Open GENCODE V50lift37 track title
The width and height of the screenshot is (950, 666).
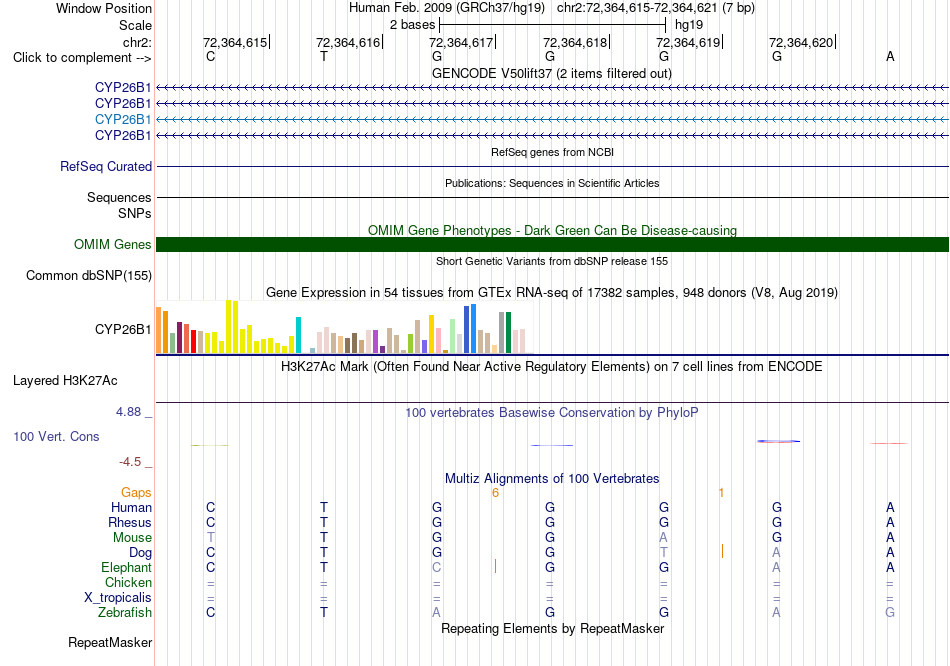pos(551,73)
